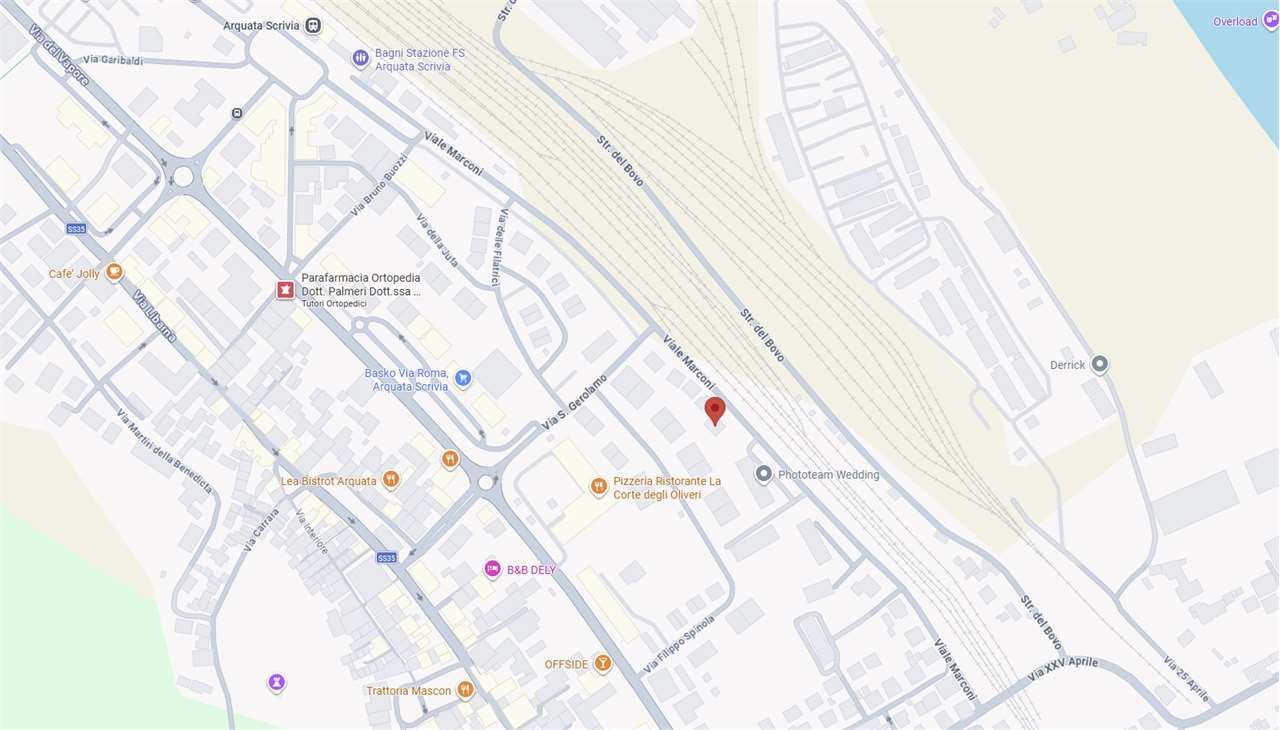
Task: Select the Derrick place marker icon
Action: [x=1100, y=364]
